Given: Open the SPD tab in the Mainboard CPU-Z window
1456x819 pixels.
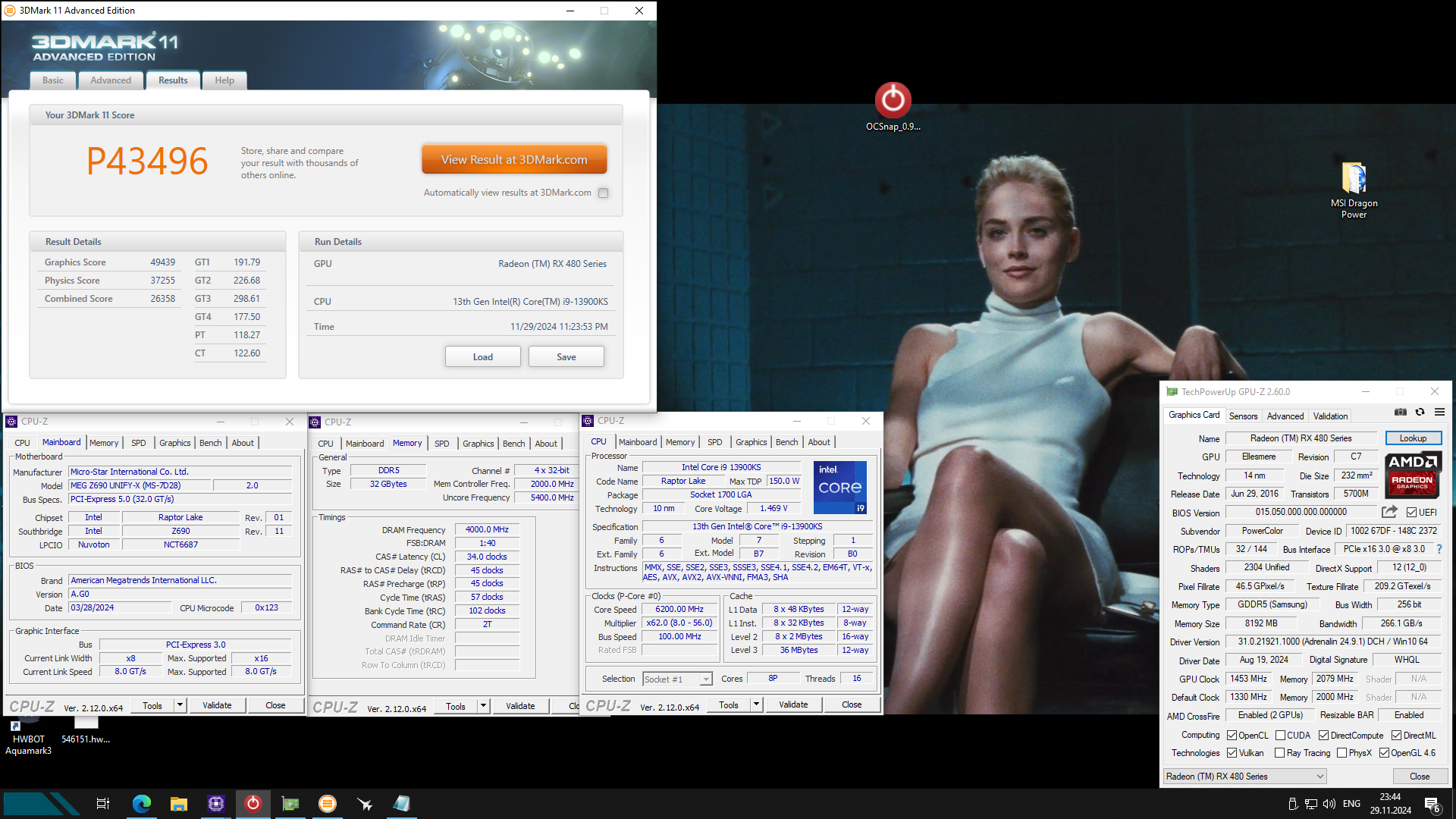Looking at the screenshot, I should (139, 443).
